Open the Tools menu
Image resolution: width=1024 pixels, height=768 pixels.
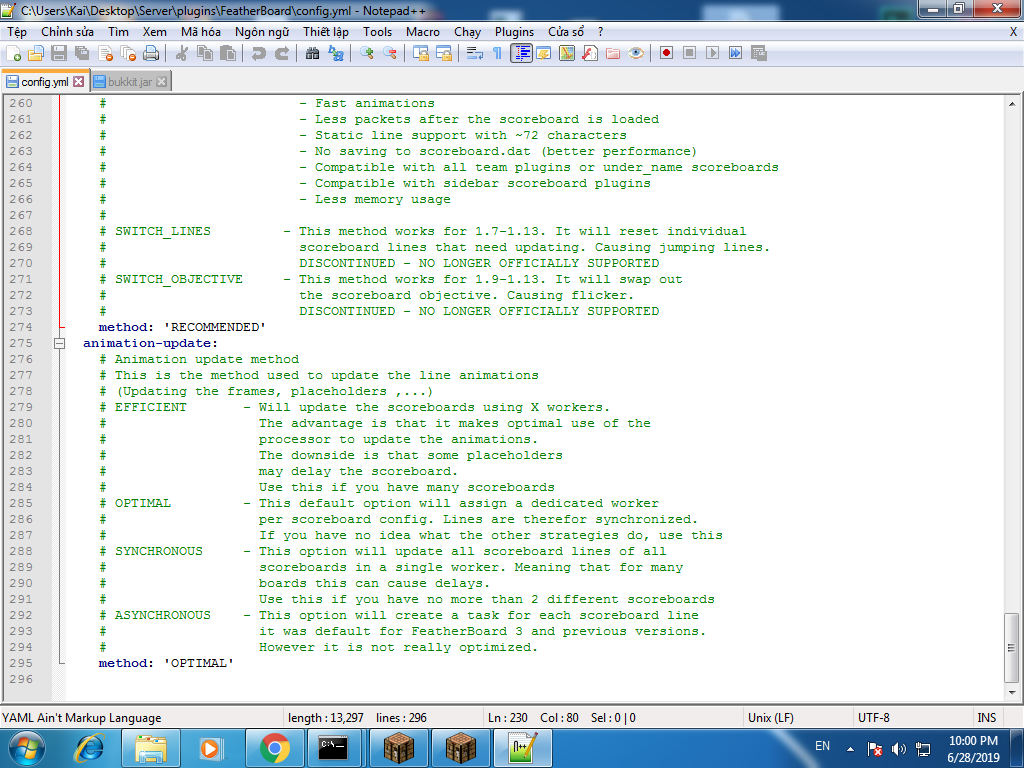(x=377, y=32)
